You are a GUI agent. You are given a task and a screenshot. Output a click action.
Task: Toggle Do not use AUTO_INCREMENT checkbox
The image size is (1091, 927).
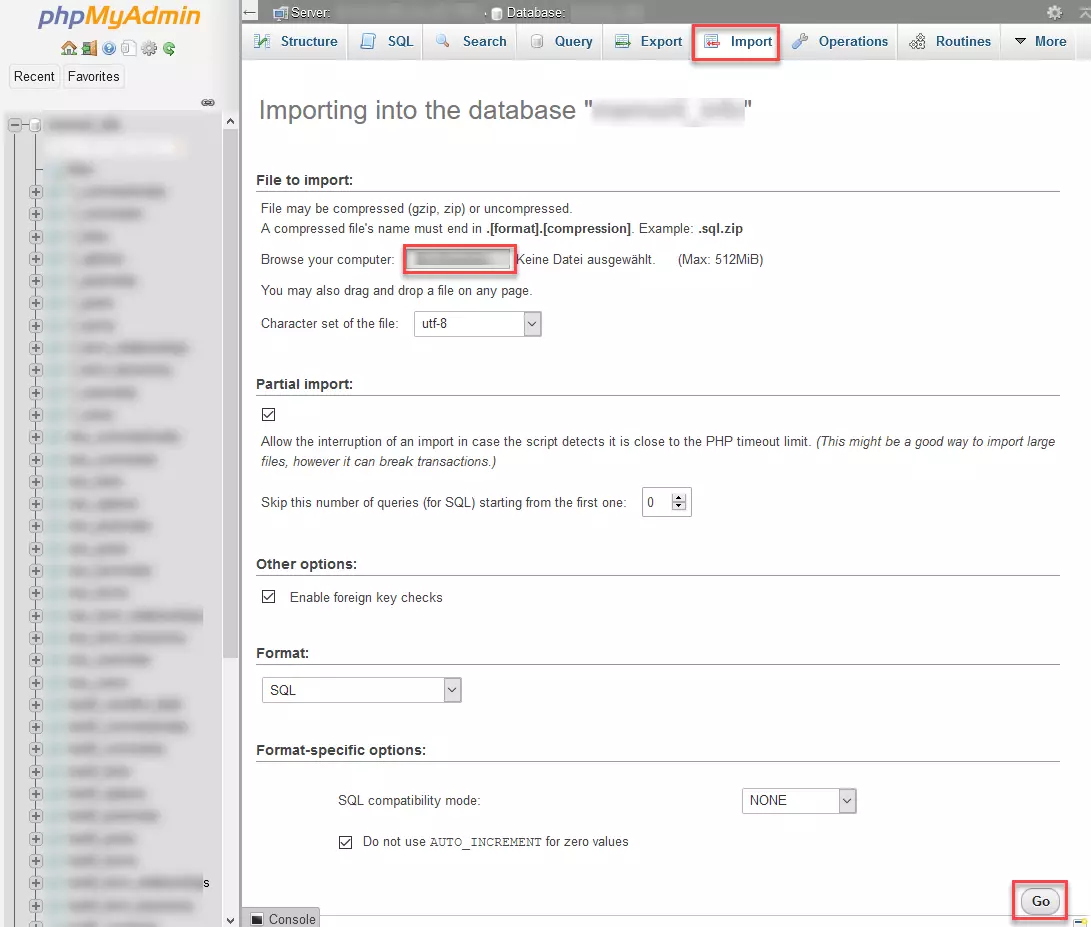(345, 842)
